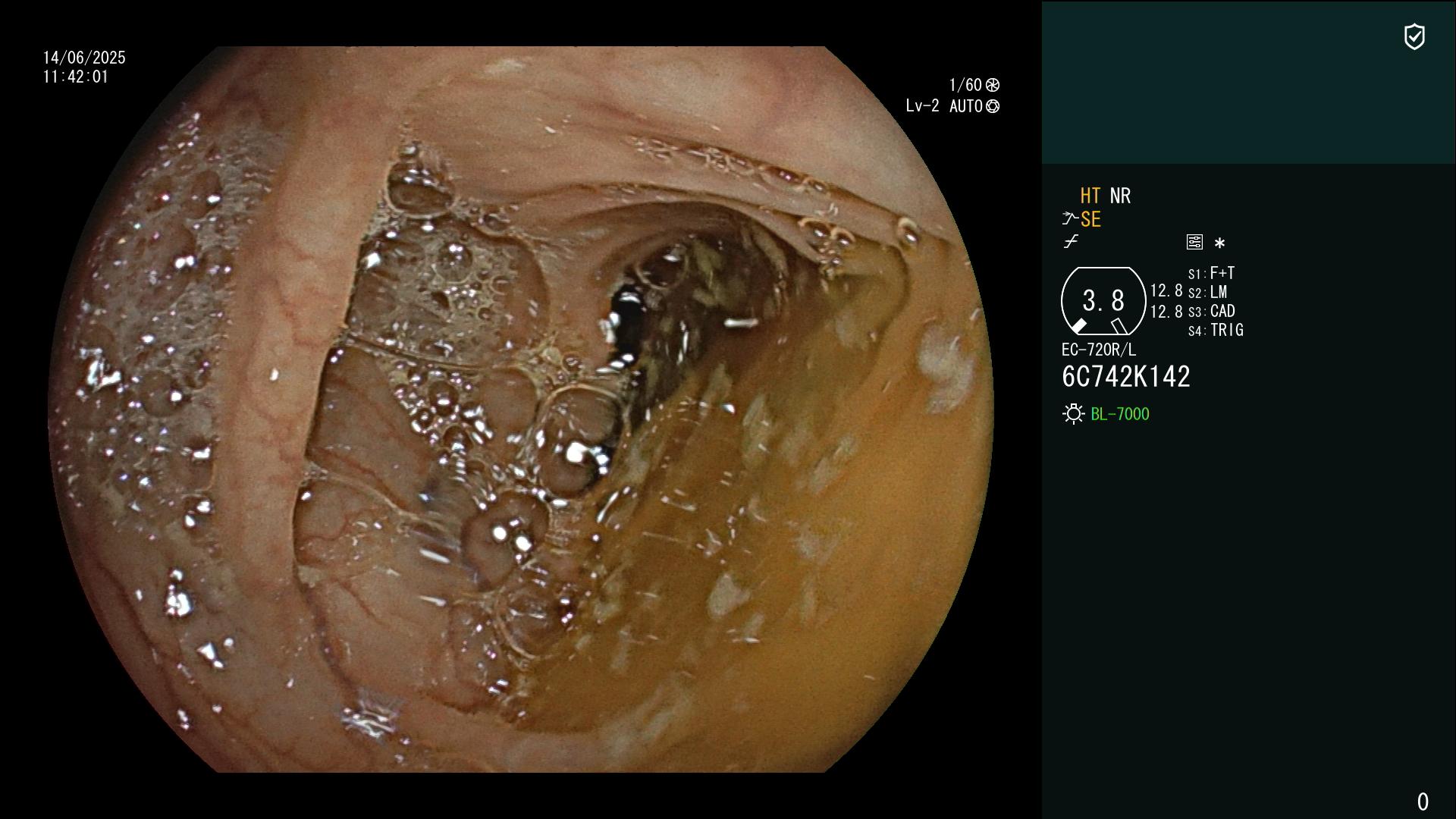
Task: Click the empty top information panel
Action: click(x=1248, y=82)
